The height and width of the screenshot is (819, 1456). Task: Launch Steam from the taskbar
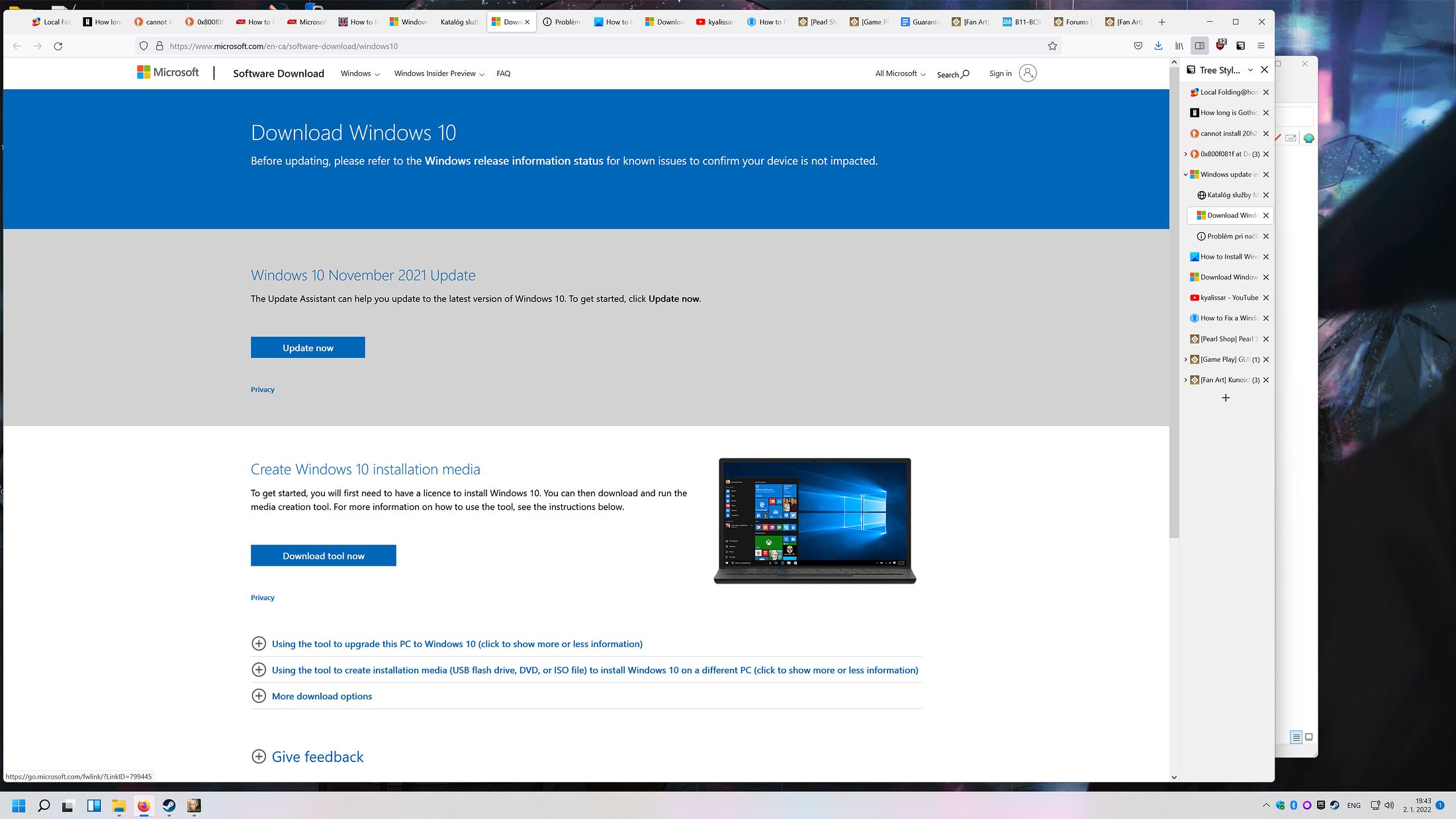[169, 805]
